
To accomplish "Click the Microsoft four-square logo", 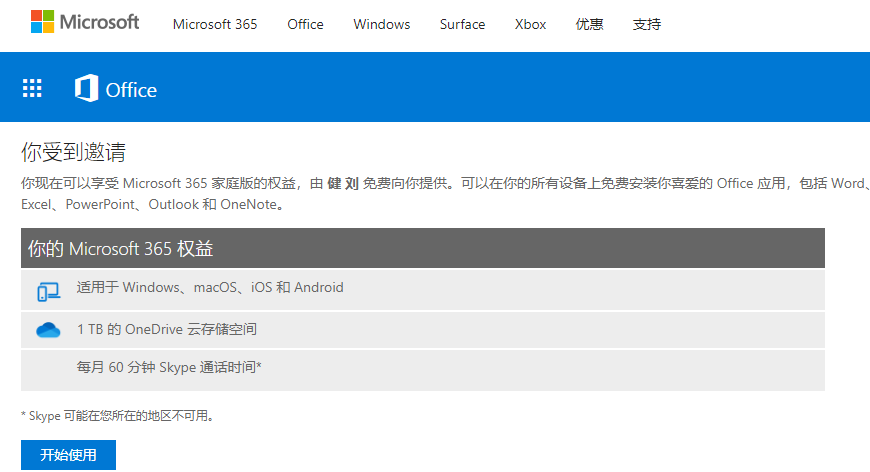I will pyautogui.click(x=43, y=23).
